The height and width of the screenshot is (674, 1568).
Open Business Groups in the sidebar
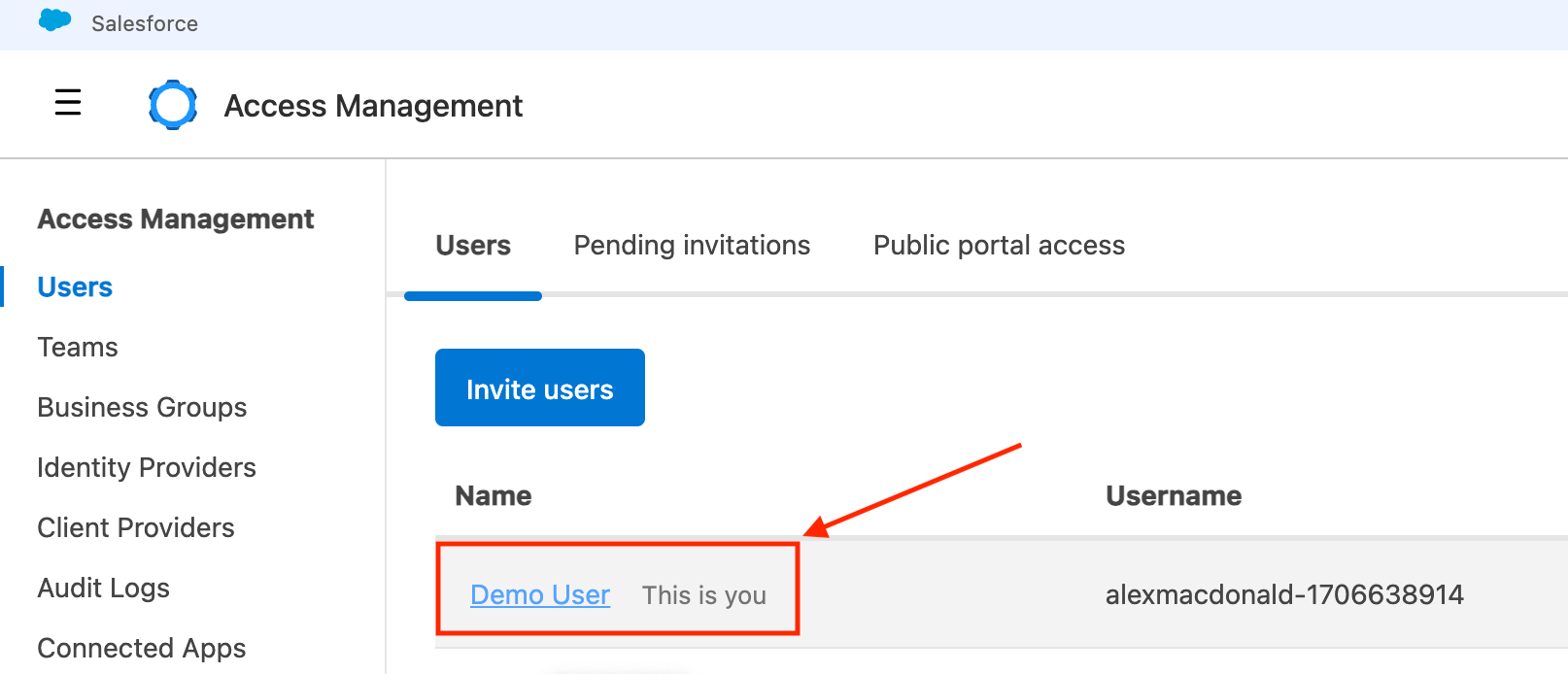click(x=142, y=408)
